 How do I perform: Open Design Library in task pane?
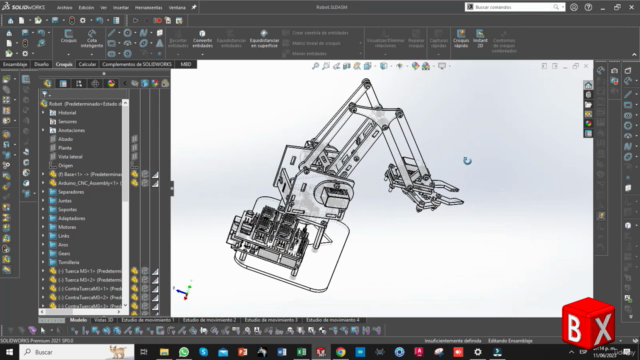(x=588, y=95)
